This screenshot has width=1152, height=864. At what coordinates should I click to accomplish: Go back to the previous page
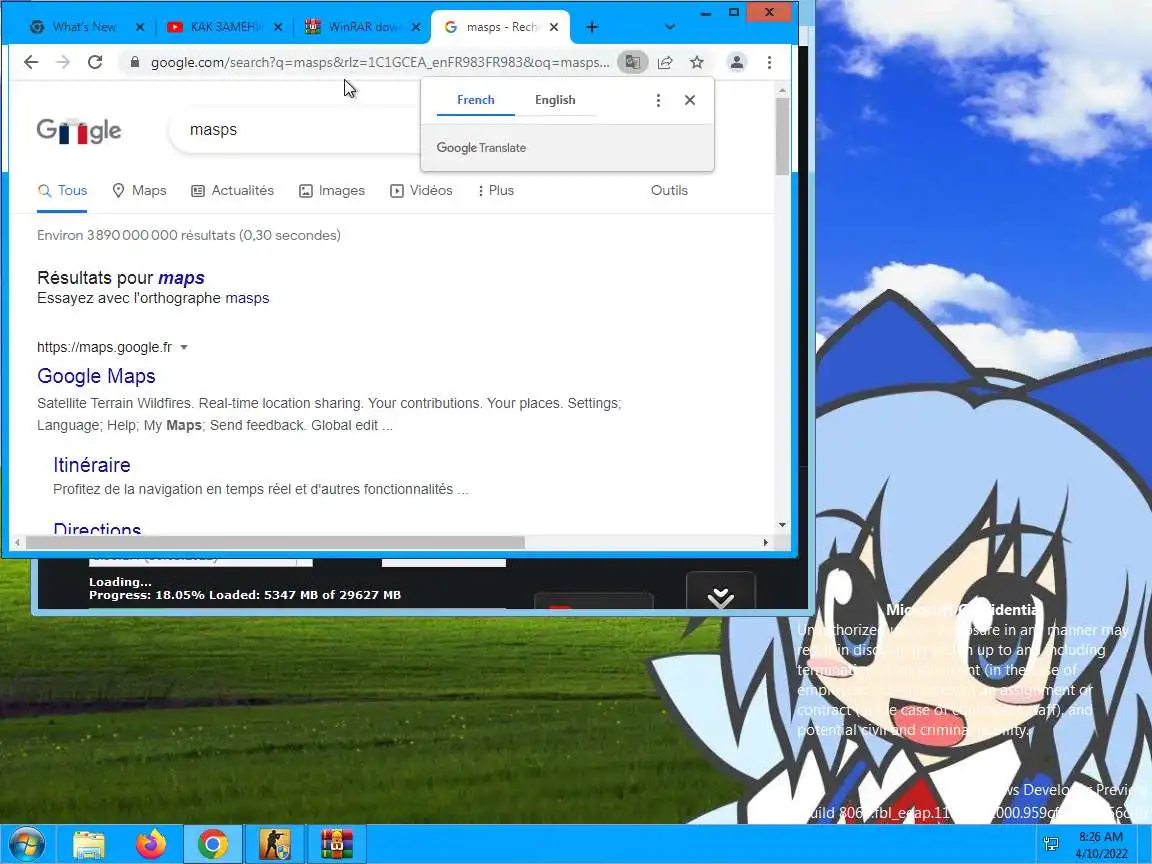point(31,62)
